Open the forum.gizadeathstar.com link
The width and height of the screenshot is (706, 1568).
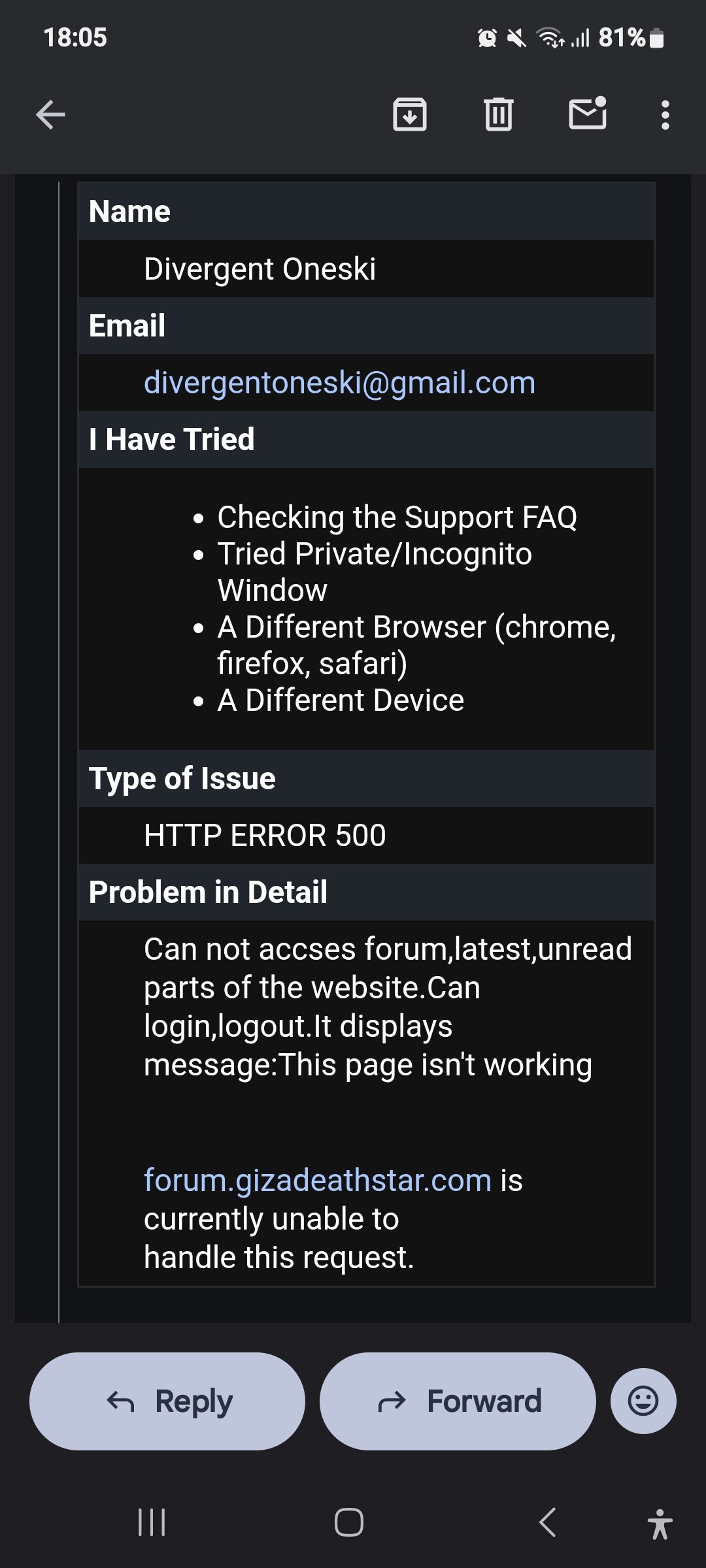[x=318, y=1181]
